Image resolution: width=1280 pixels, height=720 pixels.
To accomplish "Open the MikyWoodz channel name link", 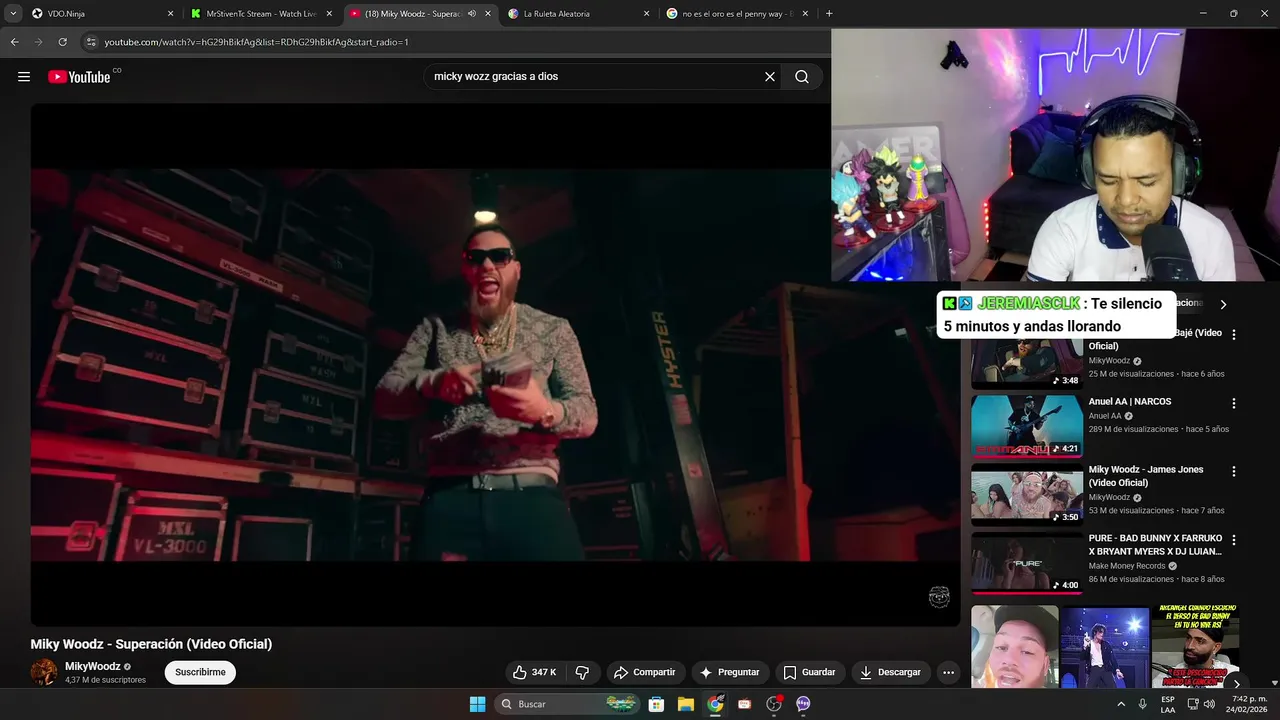I will 93,666.
